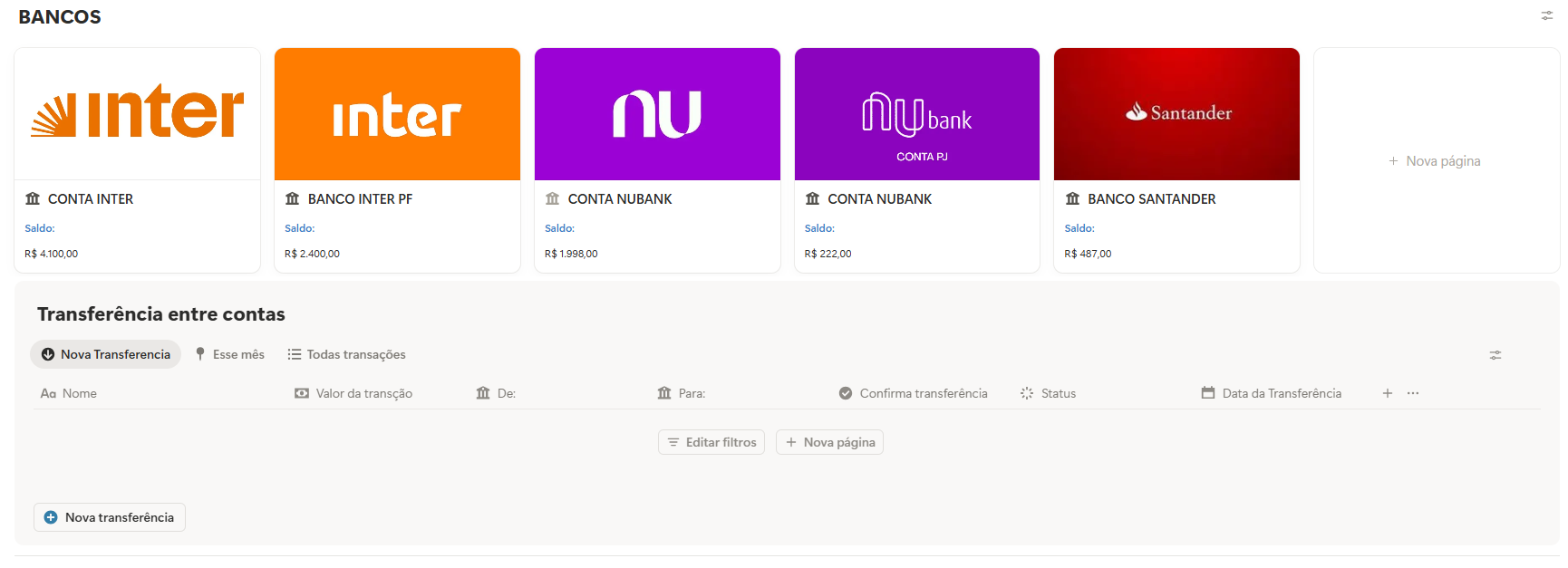Click bank icon beside BANCO INTER PF

(x=292, y=198)
